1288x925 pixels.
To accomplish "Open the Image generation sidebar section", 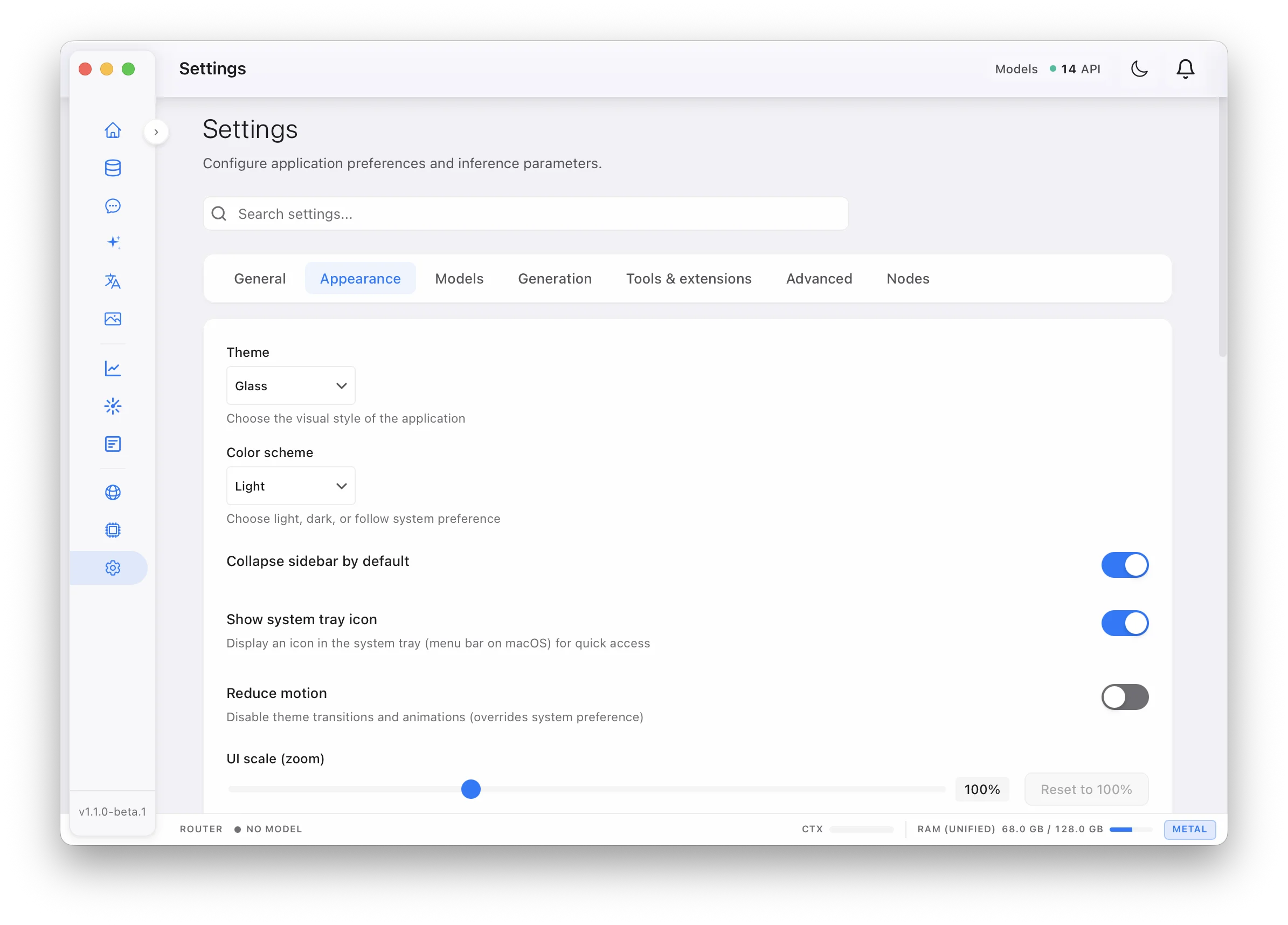I will click(113, 319).
